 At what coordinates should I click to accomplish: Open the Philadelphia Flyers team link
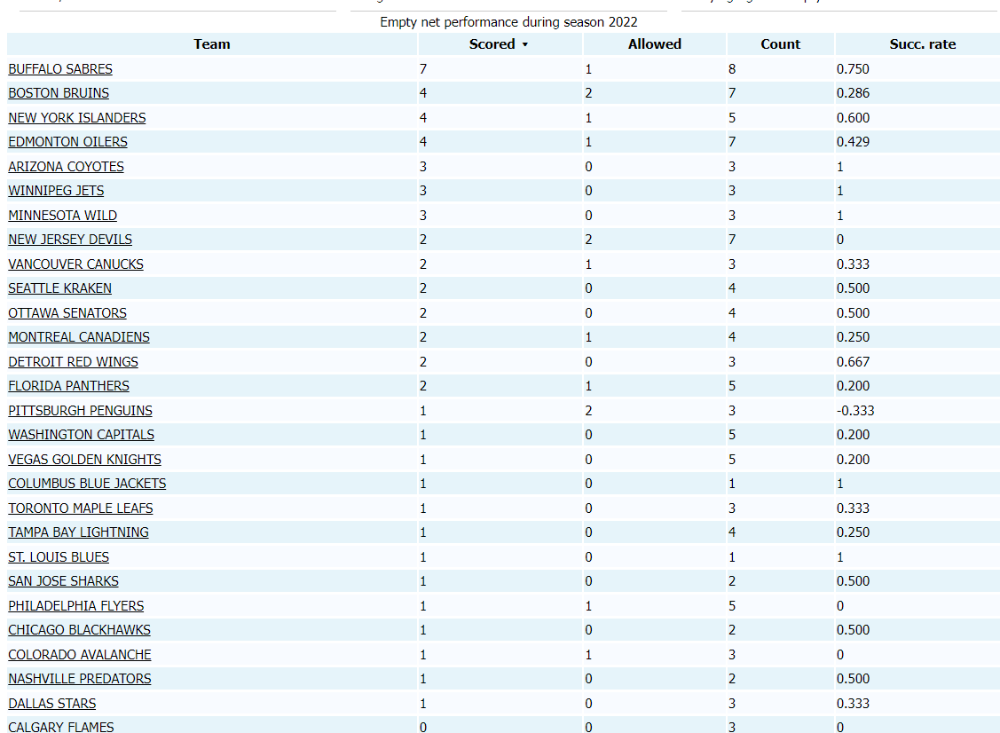click(x=76, y=606)
